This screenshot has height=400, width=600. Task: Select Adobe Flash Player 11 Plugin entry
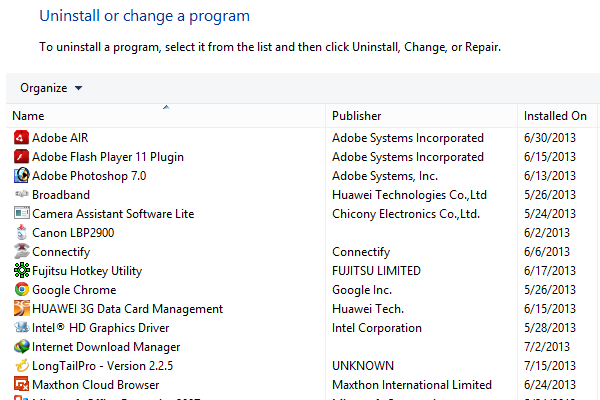point(108,157)
